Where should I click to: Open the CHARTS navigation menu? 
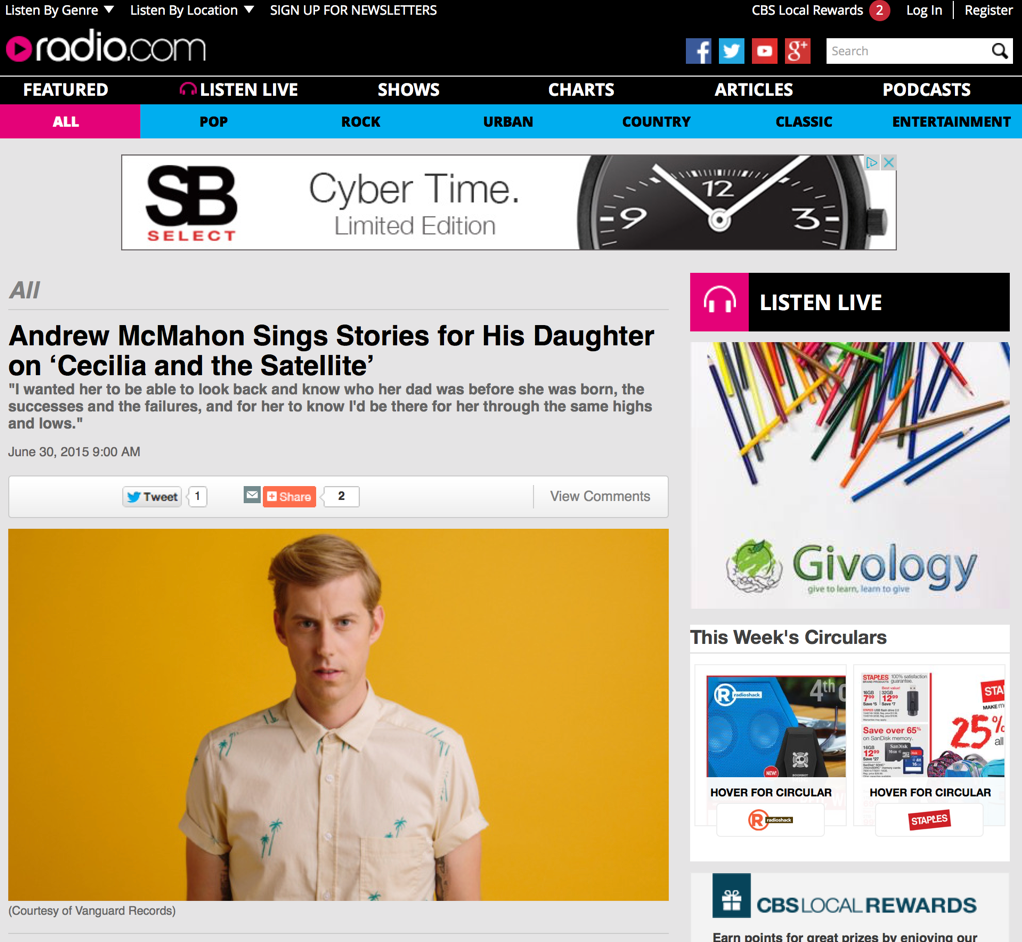click(581, 90)
